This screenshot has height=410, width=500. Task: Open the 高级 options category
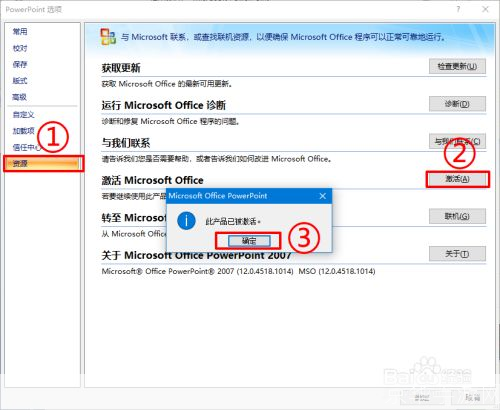click(x=19, y=97)
